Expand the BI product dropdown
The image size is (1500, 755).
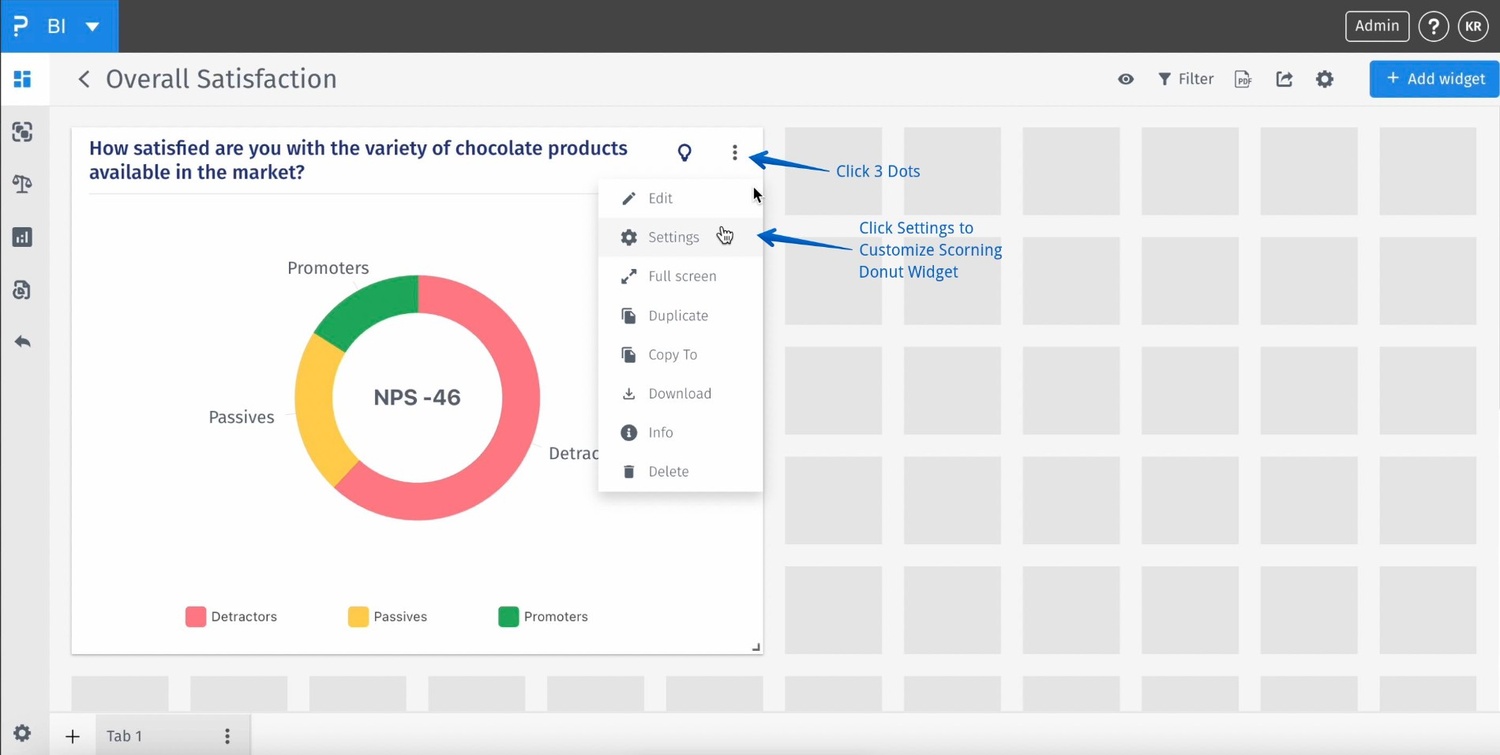(x=92, y=26)
